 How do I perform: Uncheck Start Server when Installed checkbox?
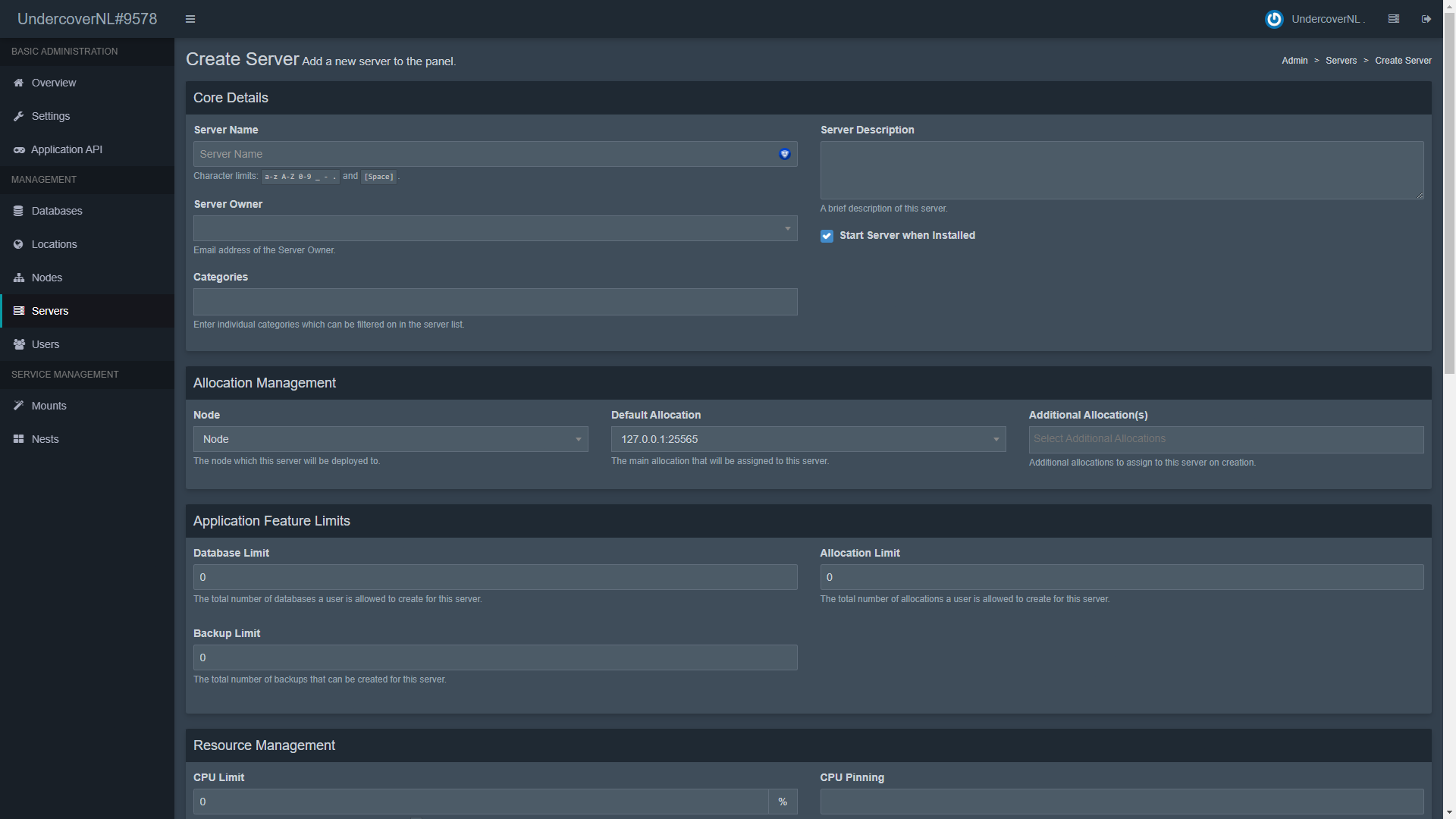point(827,236)
